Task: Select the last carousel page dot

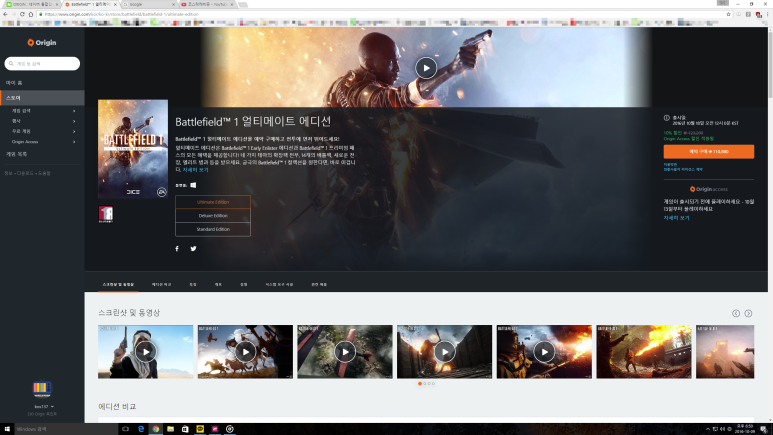Action: pos(433,384)
